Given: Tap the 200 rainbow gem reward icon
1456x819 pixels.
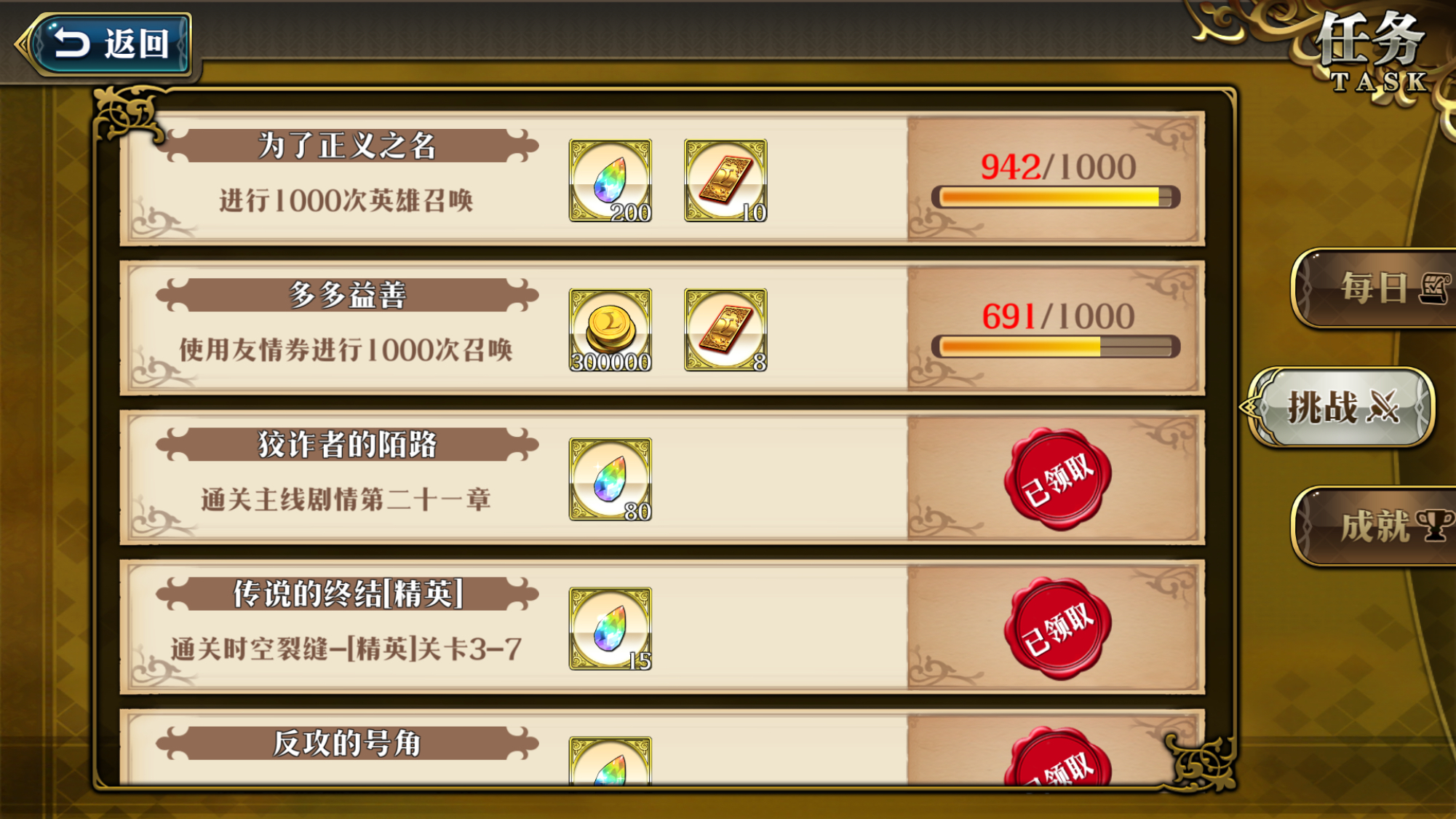Looking at the screenshot, I should [x=610, y=181].
